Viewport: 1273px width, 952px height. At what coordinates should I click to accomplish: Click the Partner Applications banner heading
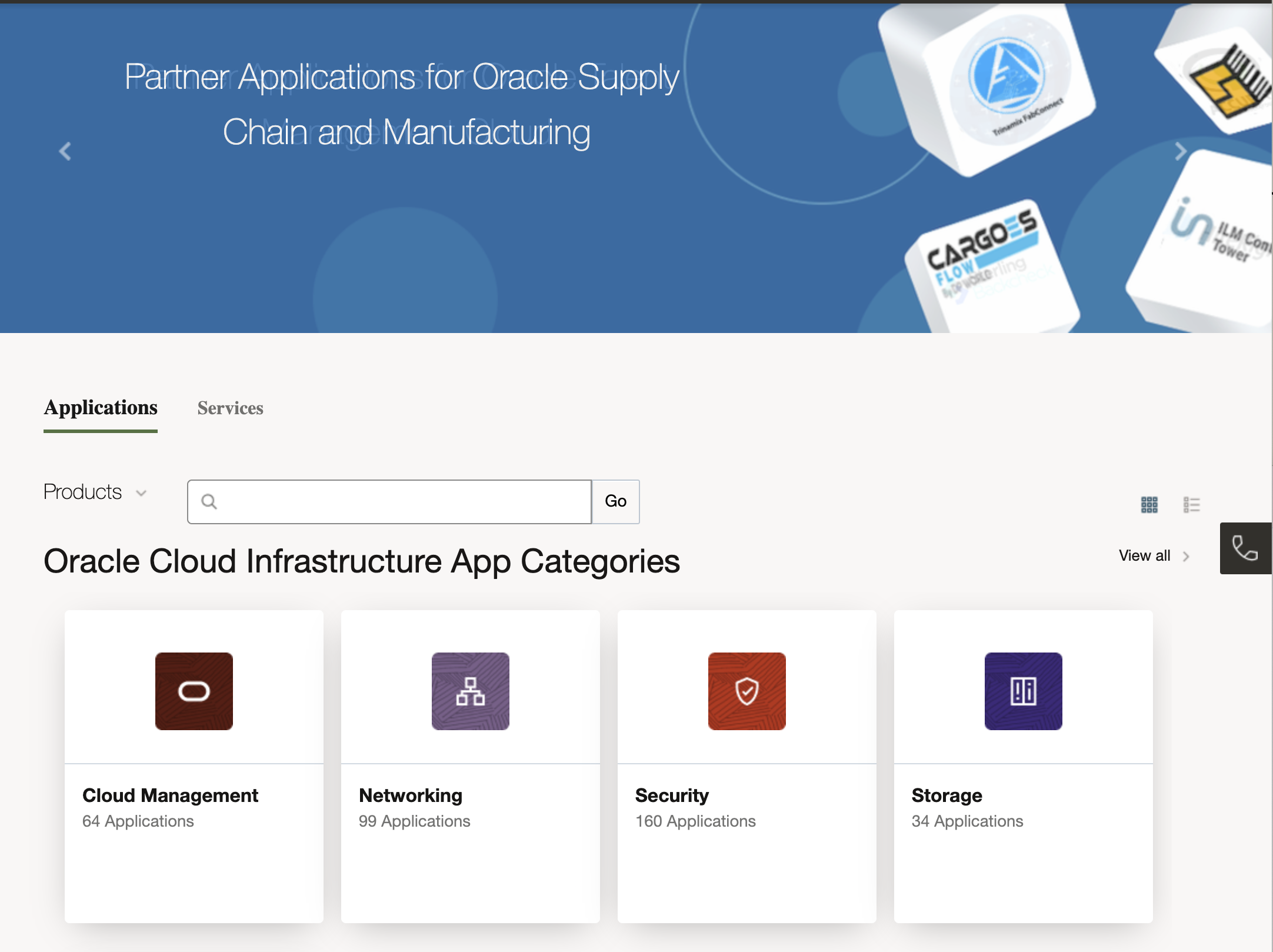(x=402, y=105)
